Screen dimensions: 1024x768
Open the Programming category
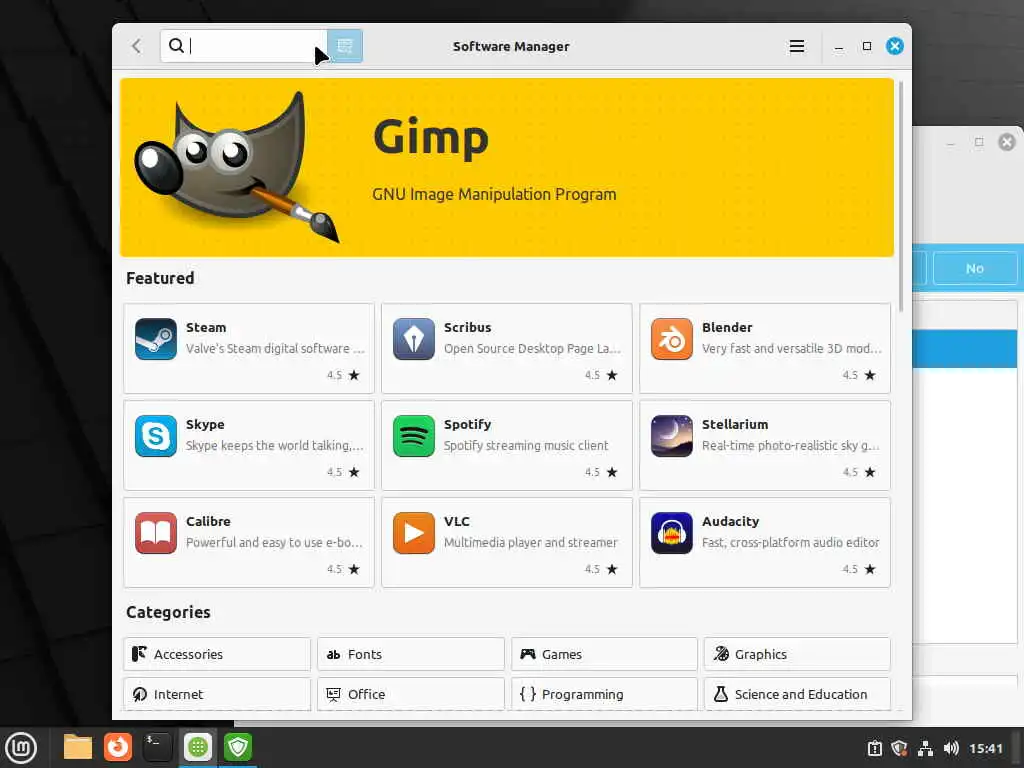tap(604, 694)
